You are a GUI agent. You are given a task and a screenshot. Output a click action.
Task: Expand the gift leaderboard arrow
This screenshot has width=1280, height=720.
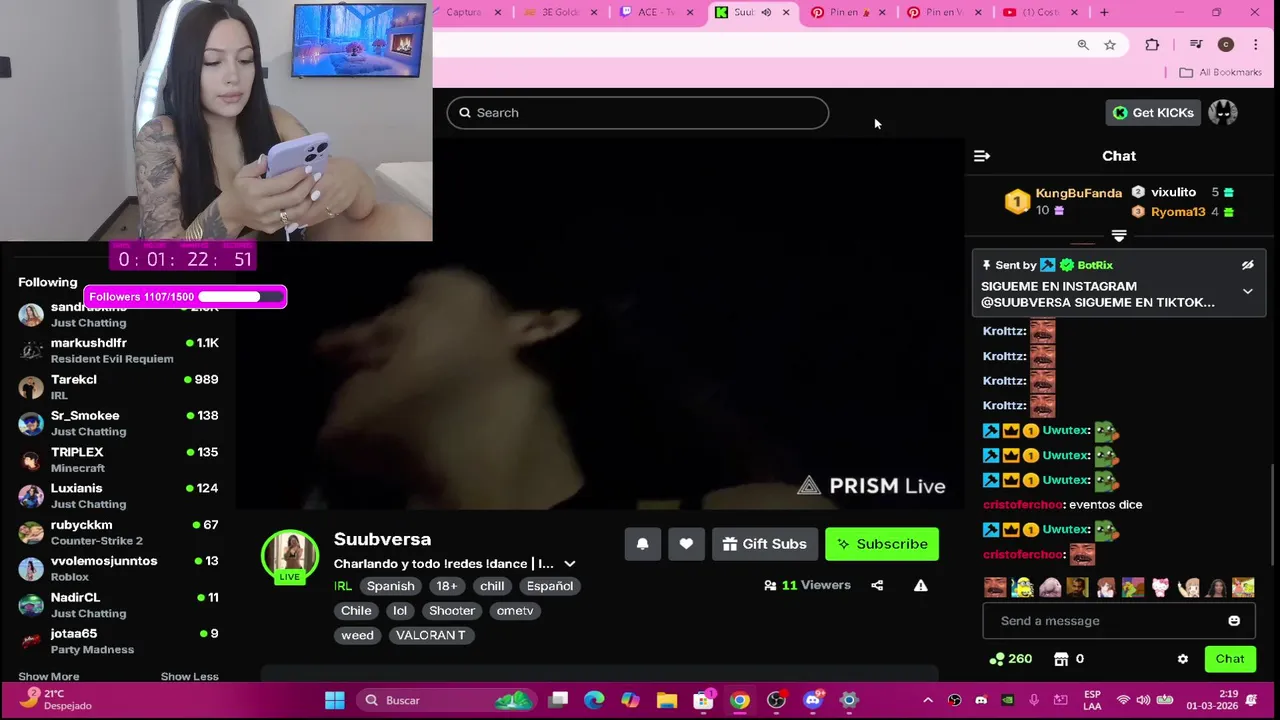coord(1119,236)
